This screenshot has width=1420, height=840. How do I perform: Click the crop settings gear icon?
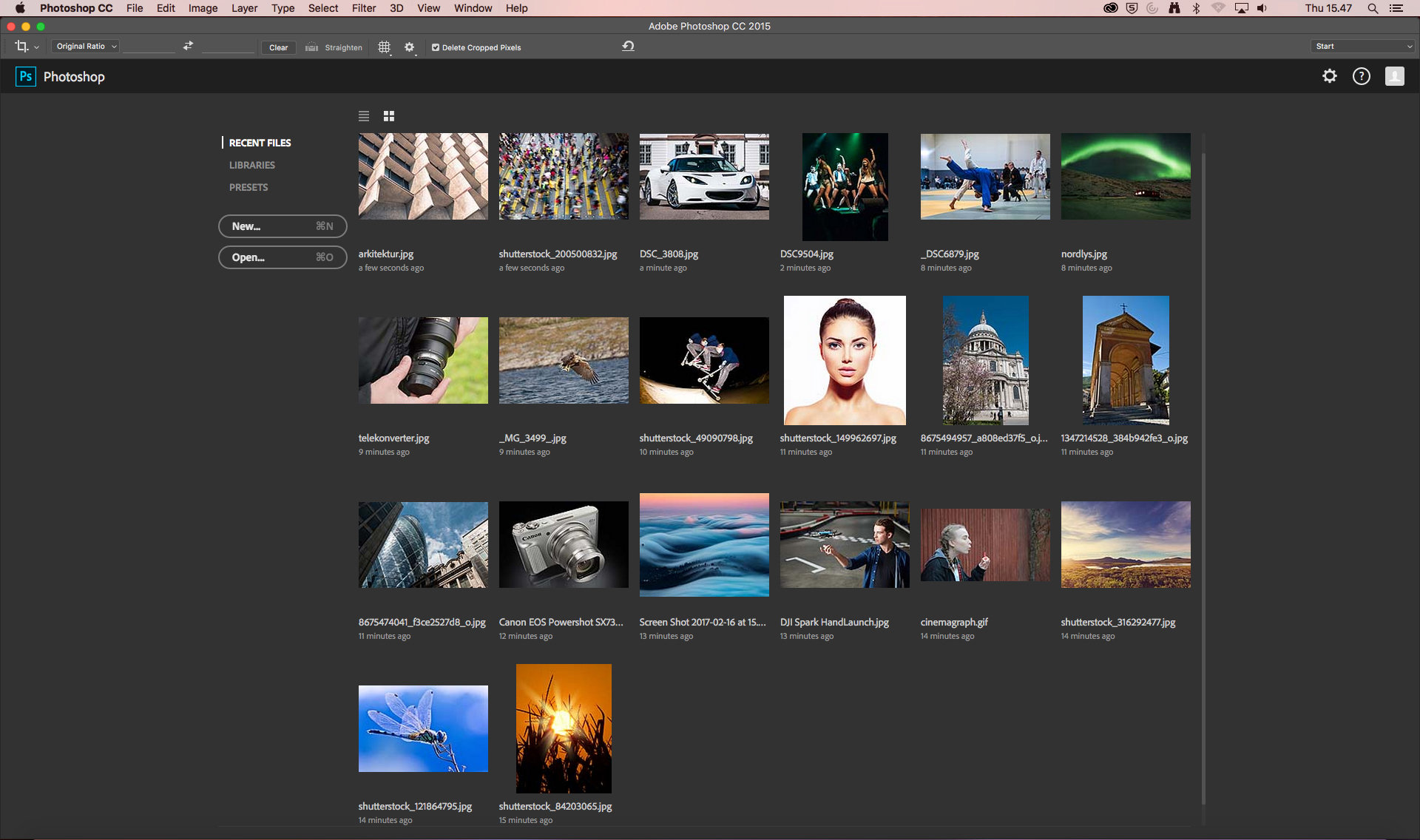(x=409, y=46)
